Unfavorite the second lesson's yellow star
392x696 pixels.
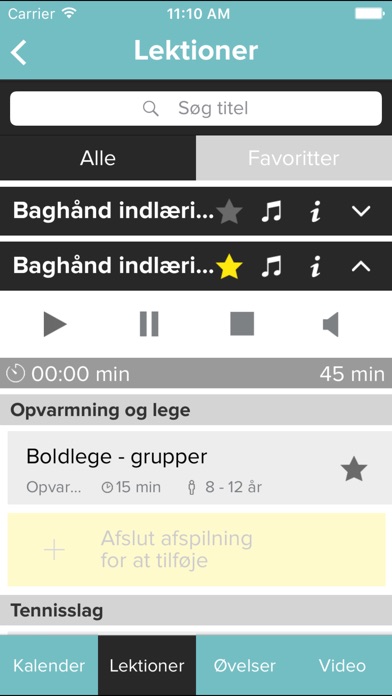[x=229, y=267]
